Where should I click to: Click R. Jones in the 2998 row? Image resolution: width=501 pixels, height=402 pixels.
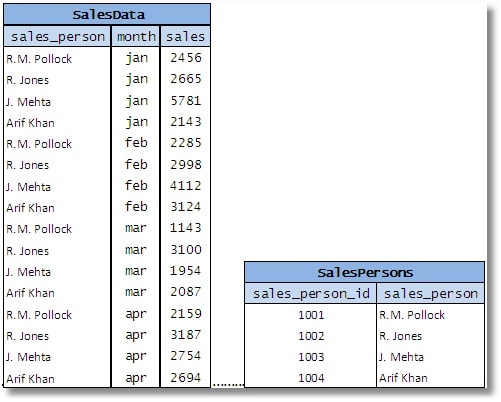(x=28, y=165)
